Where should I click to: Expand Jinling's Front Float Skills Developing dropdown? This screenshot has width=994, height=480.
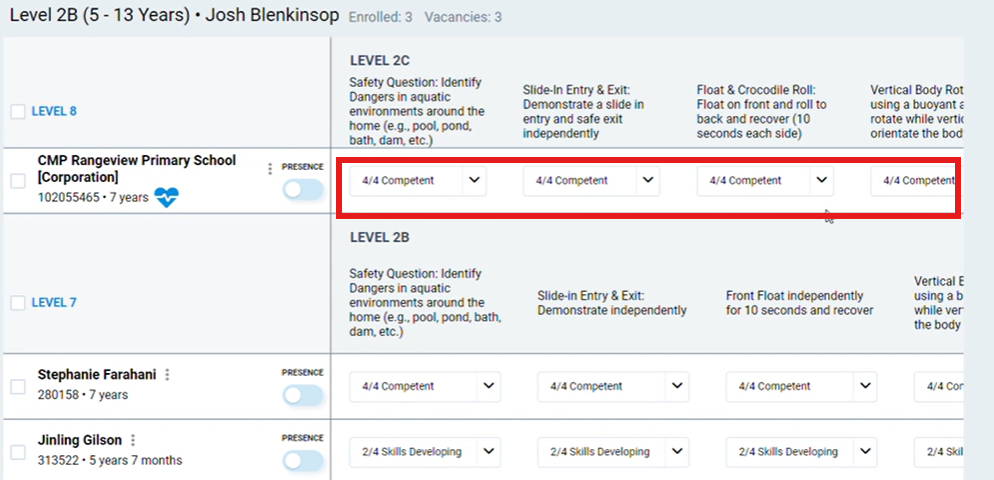(864, 452)
